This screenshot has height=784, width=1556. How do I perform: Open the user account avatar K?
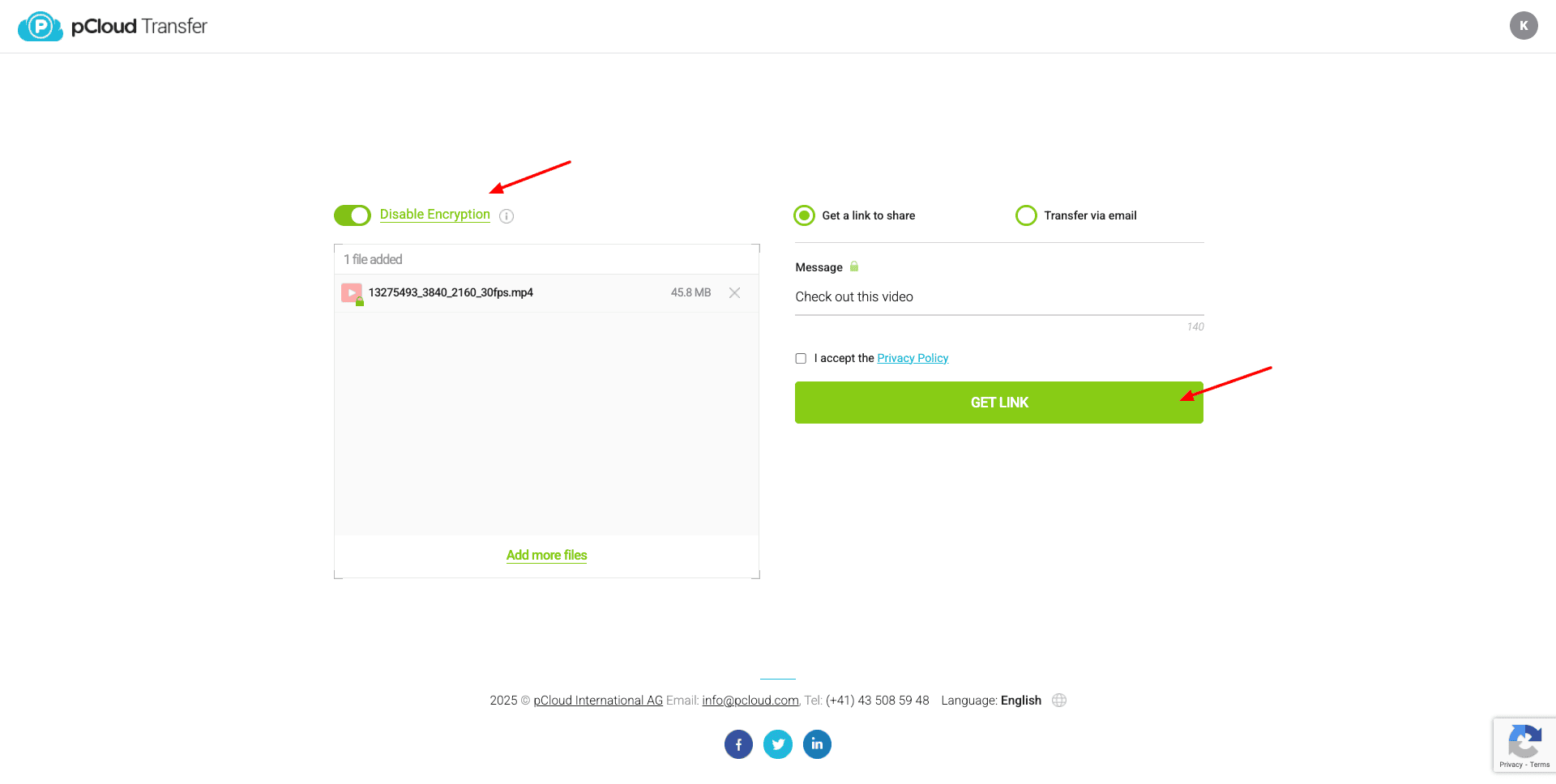click(1523, 26)
